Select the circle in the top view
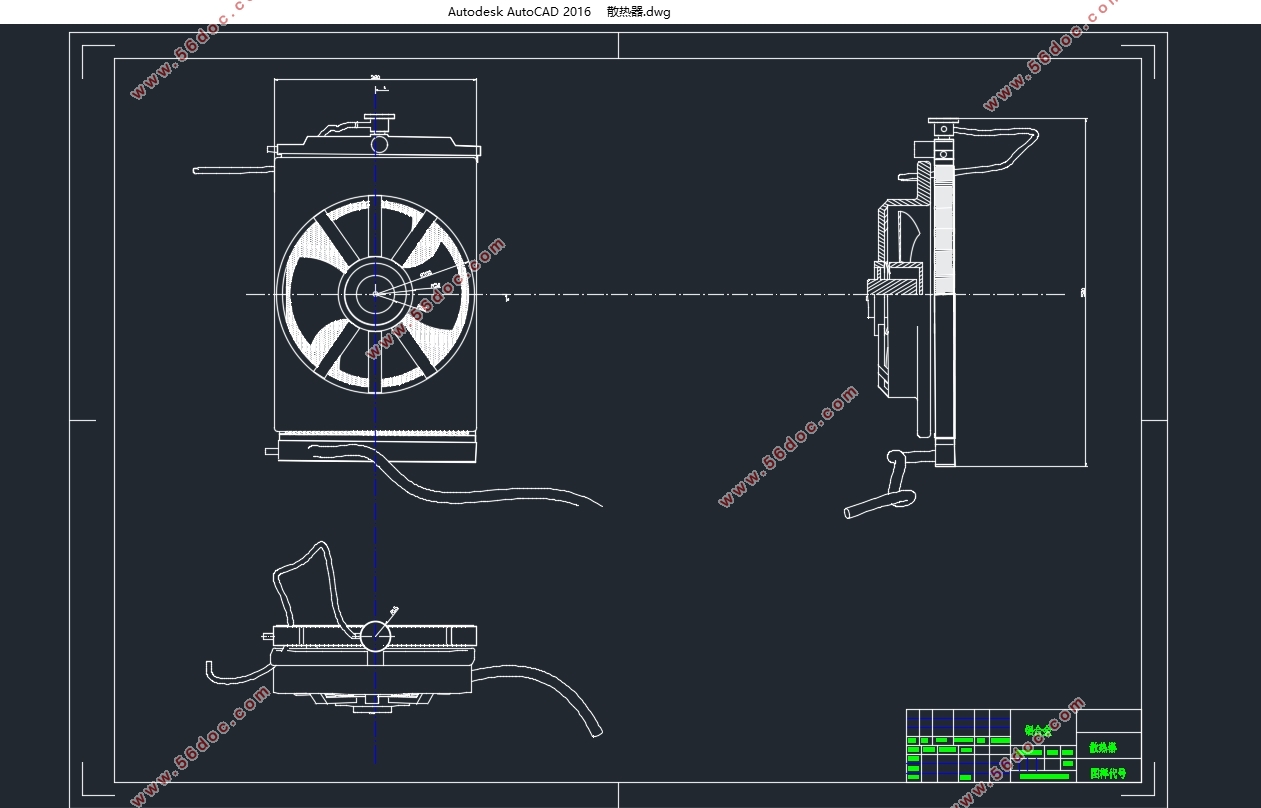The width and height of the screenshot is (1261, 808). [x=376, y=636]
